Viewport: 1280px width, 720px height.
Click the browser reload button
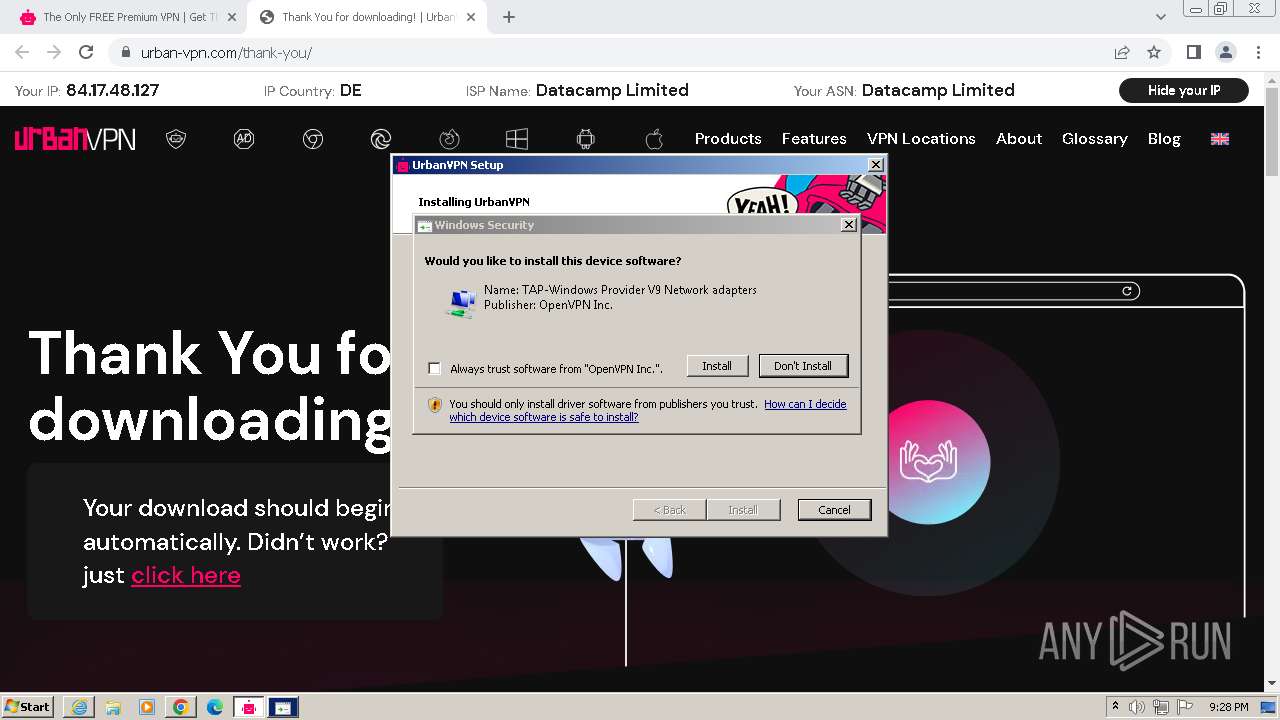tap(86, 53)
